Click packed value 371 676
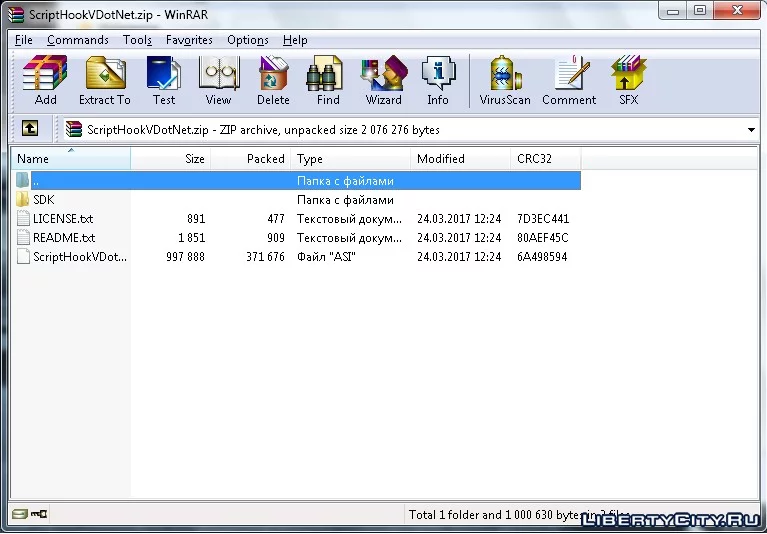The height and width of the screenshot is (534, 767). click(266, 257)
